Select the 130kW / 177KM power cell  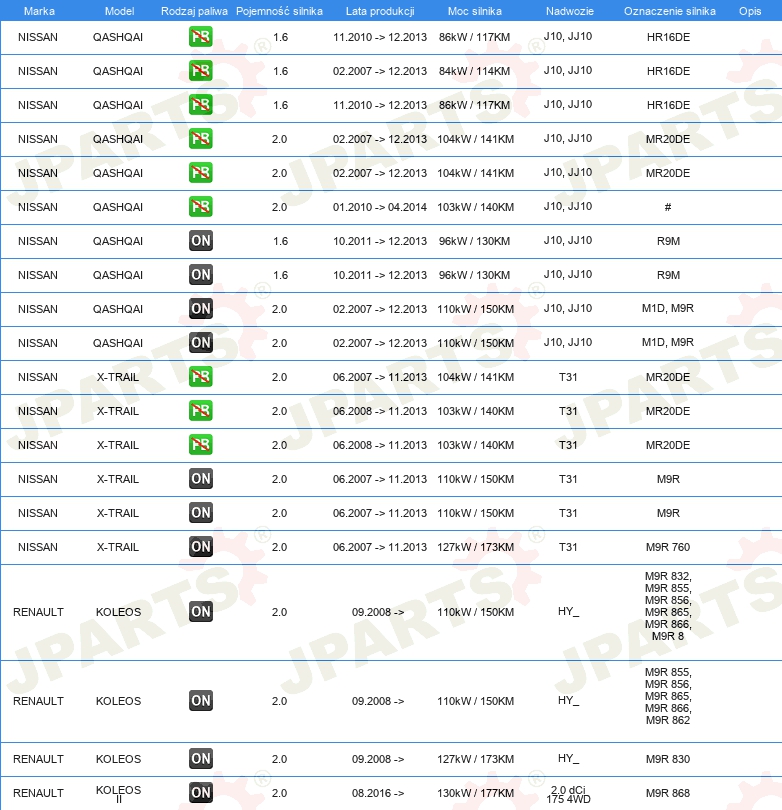[x=476, y=793]
